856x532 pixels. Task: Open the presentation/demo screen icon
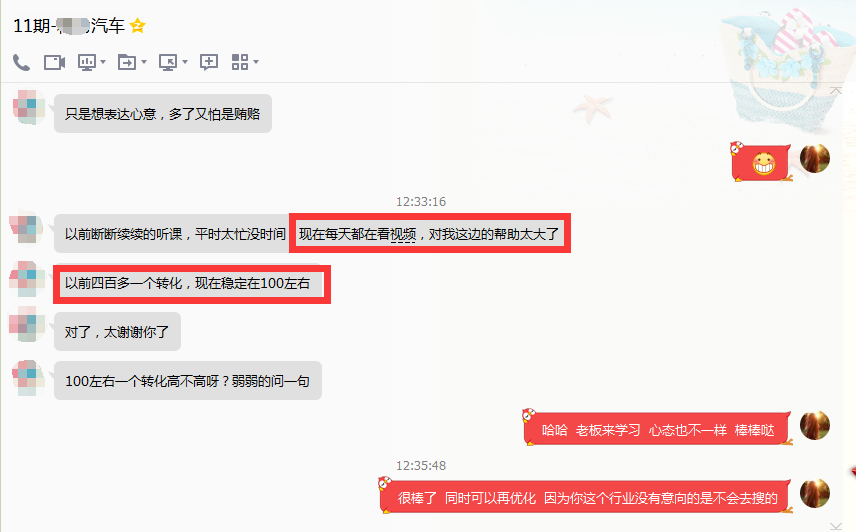[x=87, y=62]
